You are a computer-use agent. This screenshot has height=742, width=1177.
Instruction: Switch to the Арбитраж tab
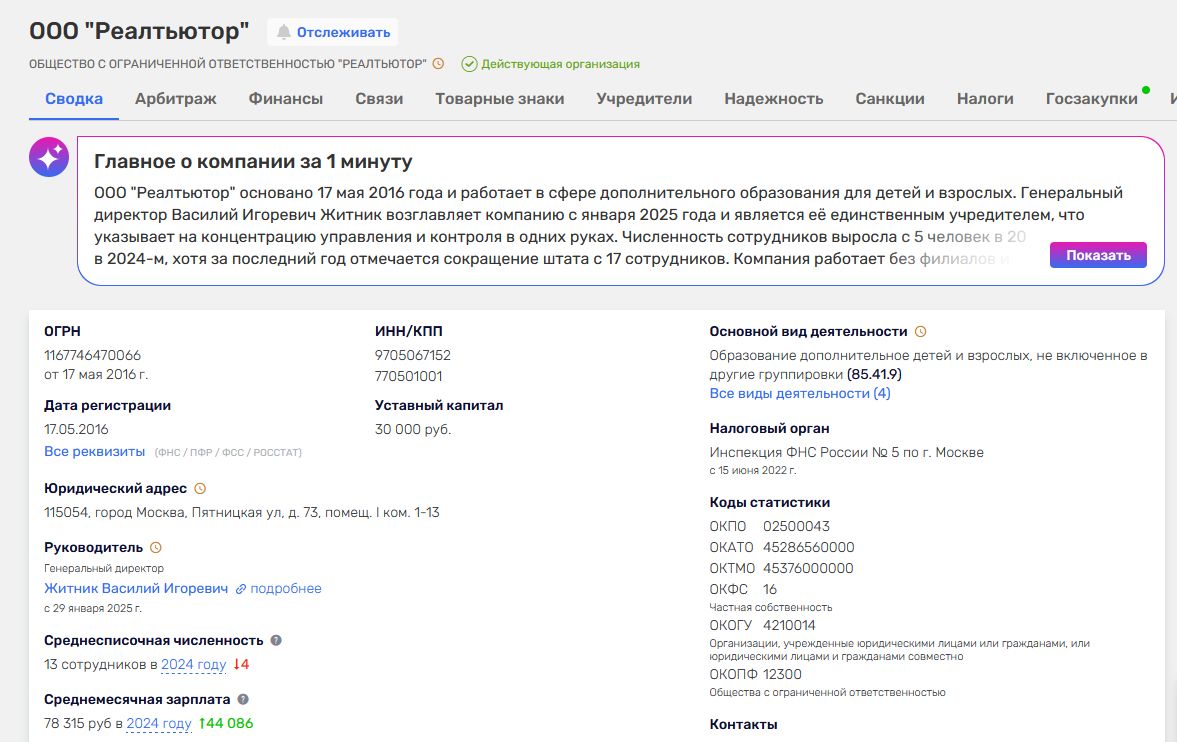(x=176, y=99)
